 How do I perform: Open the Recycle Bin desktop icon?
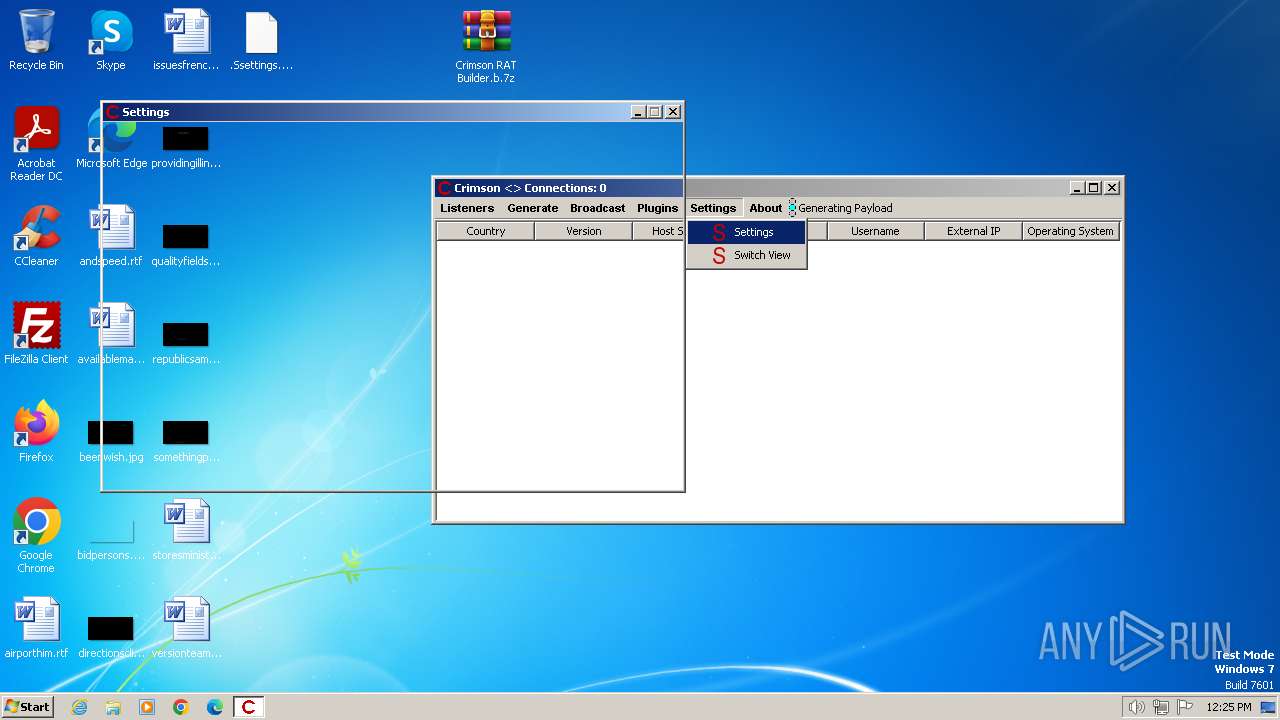pos(36,40)
